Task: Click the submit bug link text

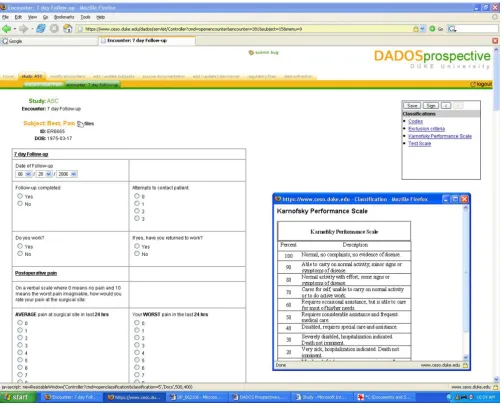Action: pos(267,52)
